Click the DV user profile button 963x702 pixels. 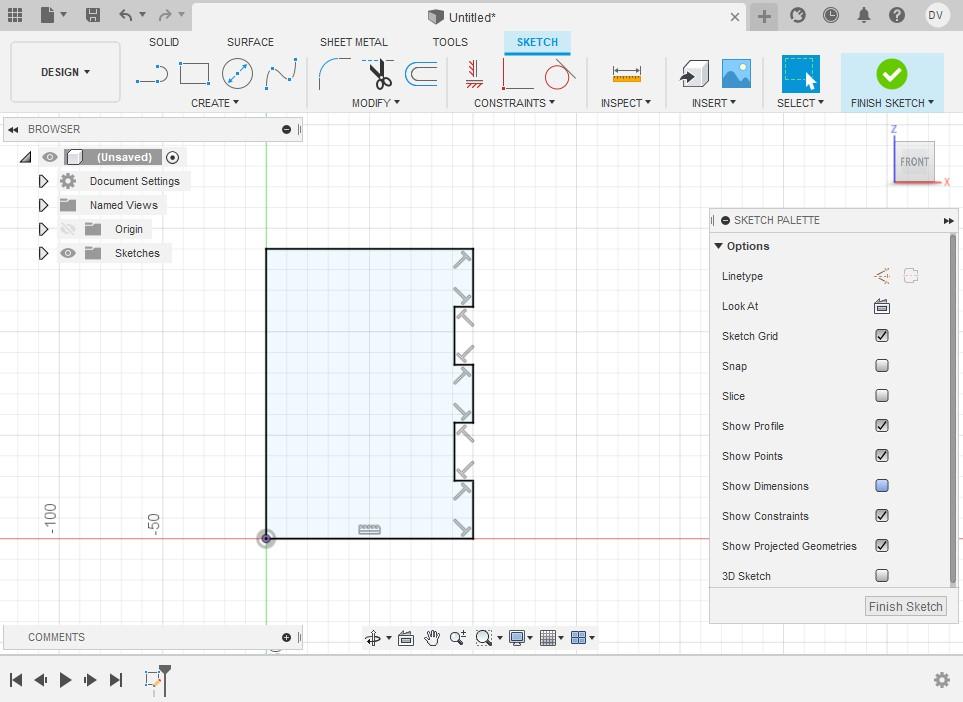point(935,15)
